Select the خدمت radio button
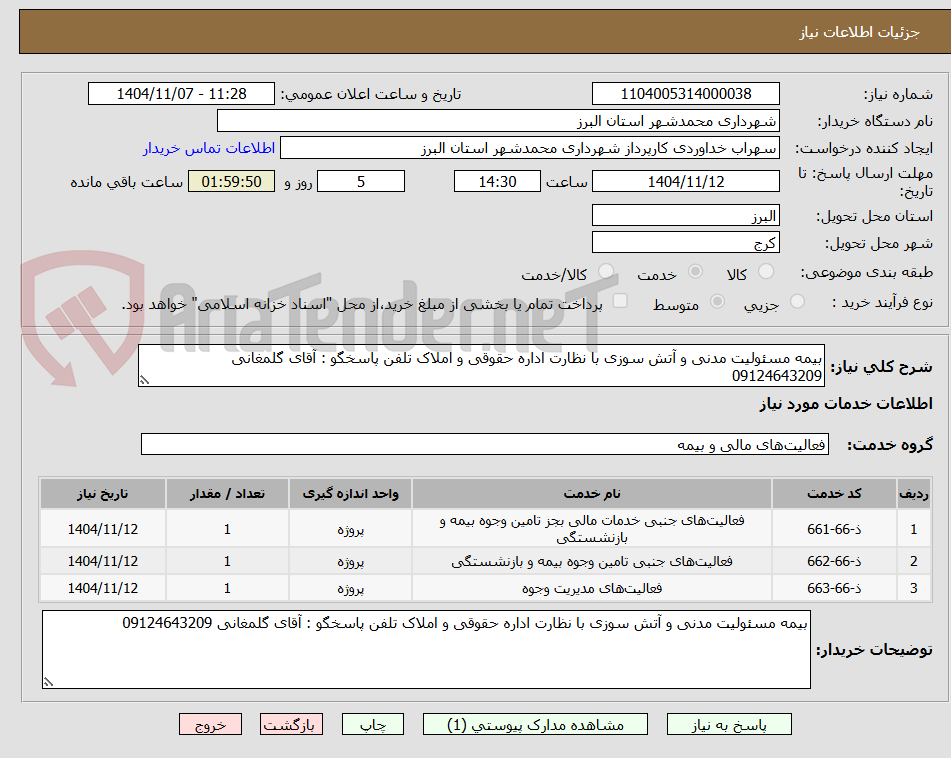Viewport: 951px width, 758px height. 695,271
